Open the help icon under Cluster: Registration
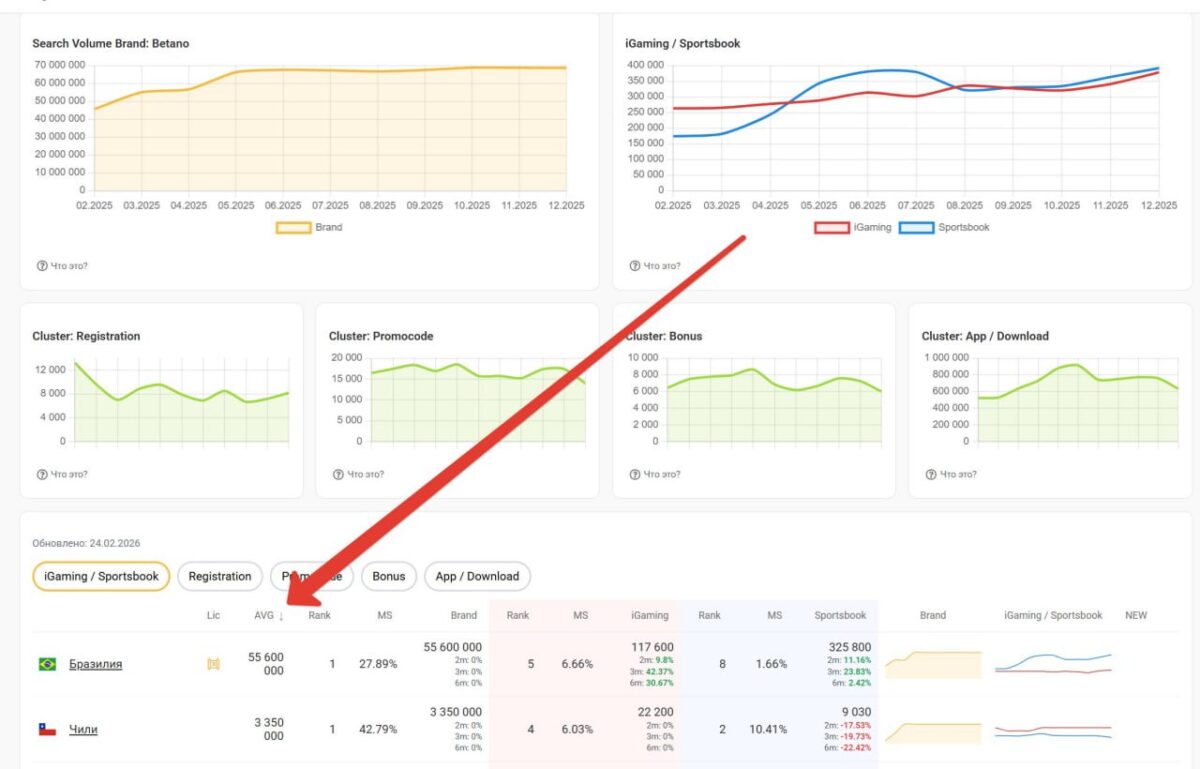The height and width of the screenshot is (769, 1200). coord(42,474)
